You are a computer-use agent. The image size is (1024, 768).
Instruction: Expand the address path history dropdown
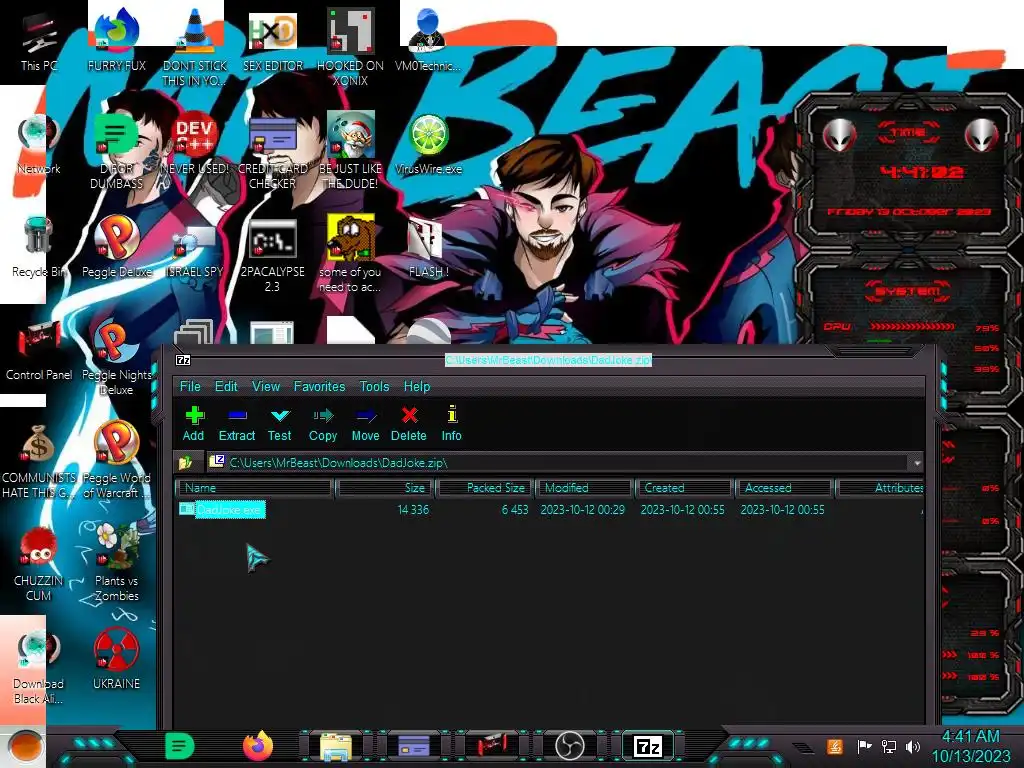point(917,463)
